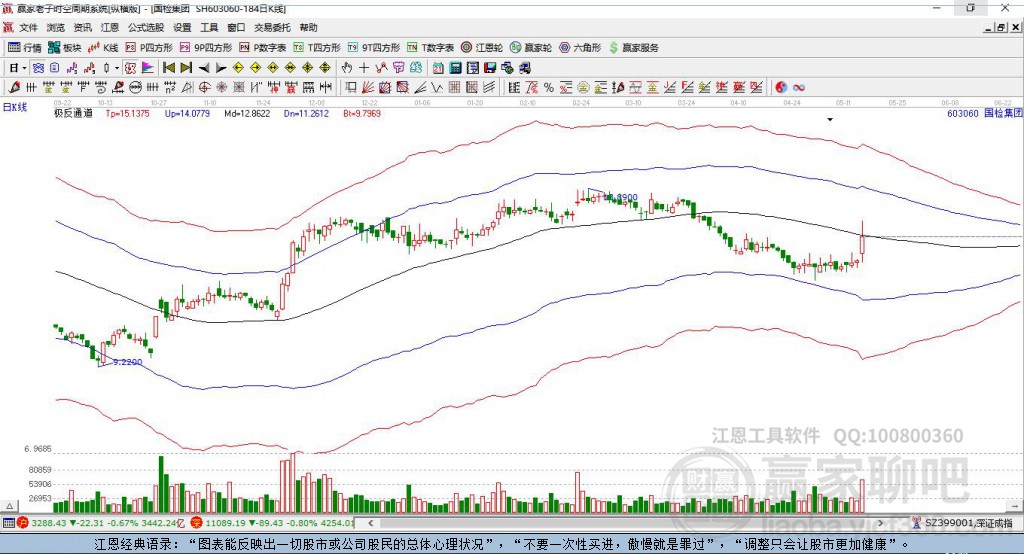Open the 帮助 menu
This screenshot has width=1024, height=554.
(308, 27)
